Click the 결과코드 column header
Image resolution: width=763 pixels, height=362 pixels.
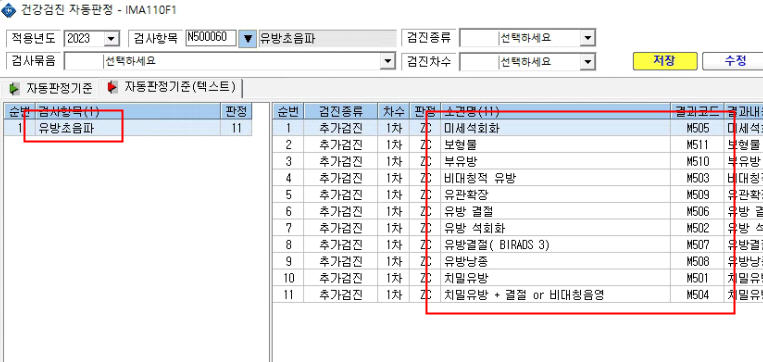pos(697,112)
